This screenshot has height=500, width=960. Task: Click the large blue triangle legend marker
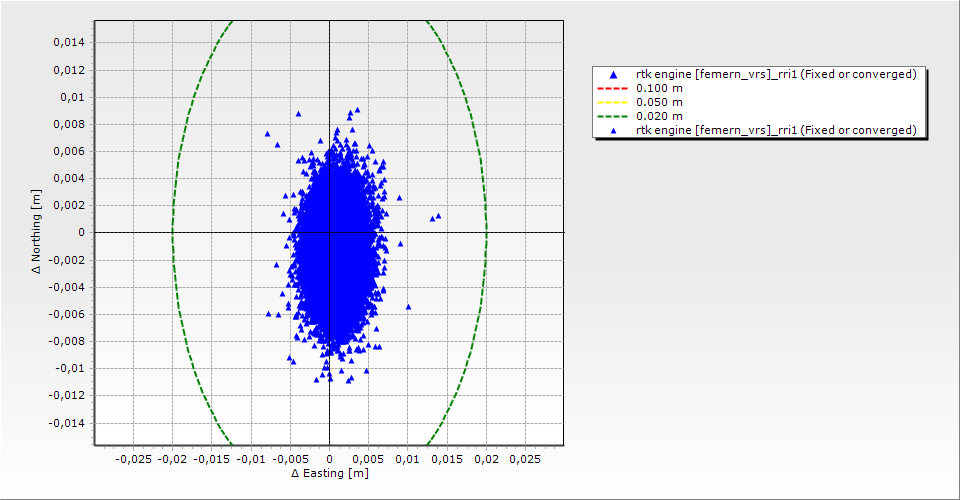[614, 75]
